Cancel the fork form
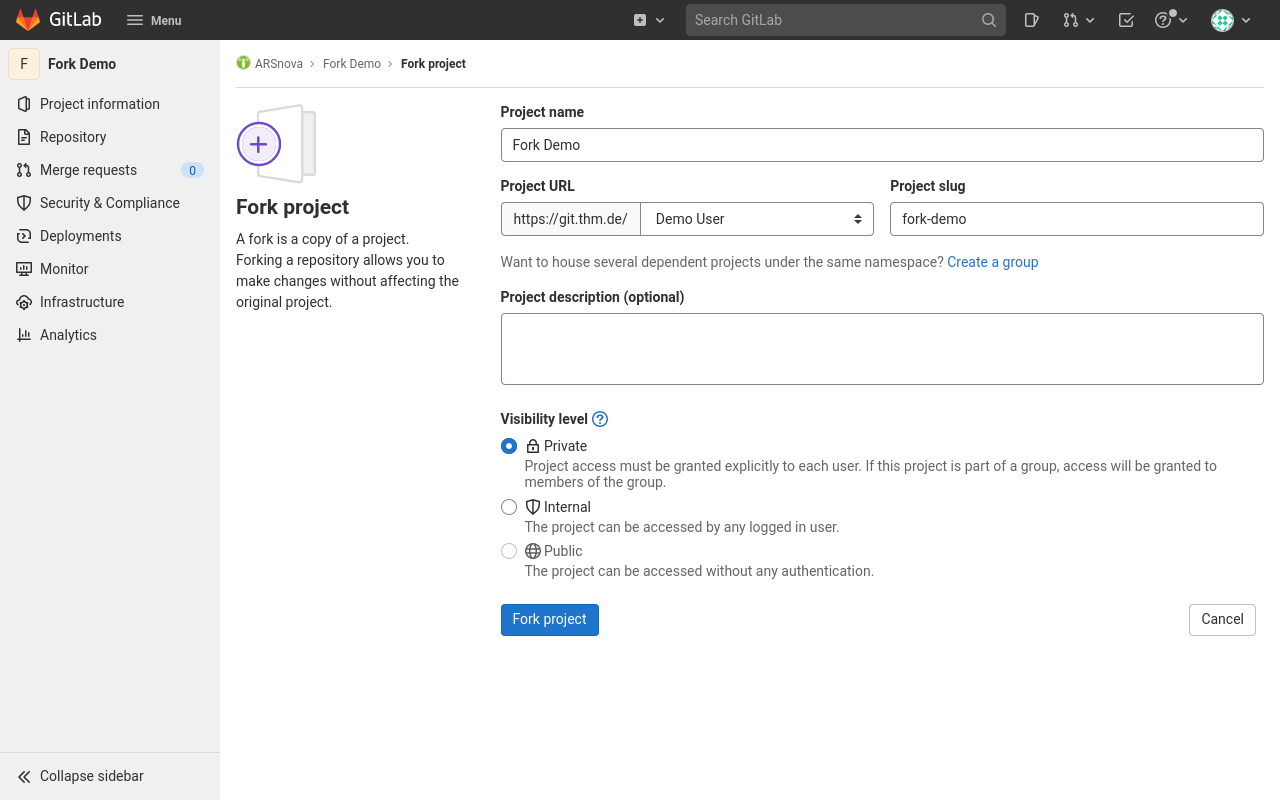Screen dimensions: 1280x800 click(x=1222, y=620)
